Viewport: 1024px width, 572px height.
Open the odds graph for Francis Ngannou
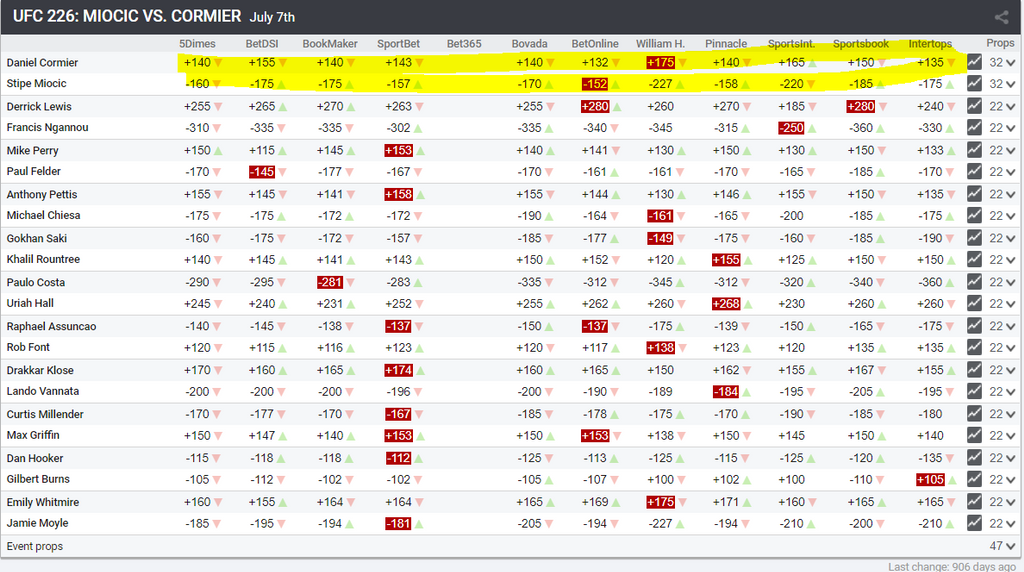[x=974, y=127]
